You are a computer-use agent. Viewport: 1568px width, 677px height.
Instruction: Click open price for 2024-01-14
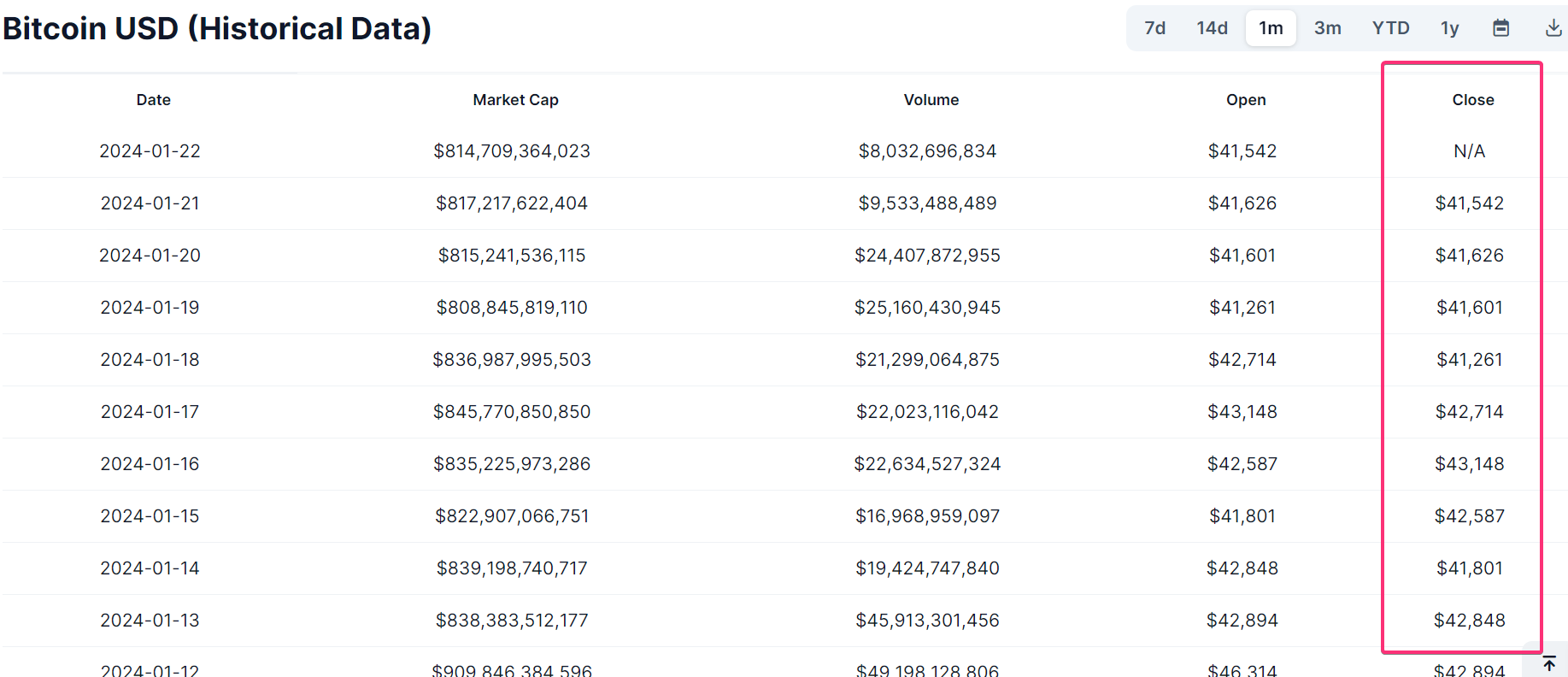pos(1242,568)
